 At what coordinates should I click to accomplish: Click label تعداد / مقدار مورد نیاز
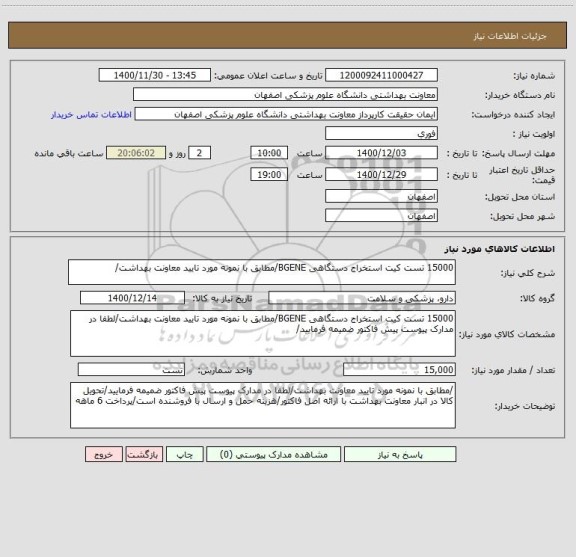(x=513, y=370)
